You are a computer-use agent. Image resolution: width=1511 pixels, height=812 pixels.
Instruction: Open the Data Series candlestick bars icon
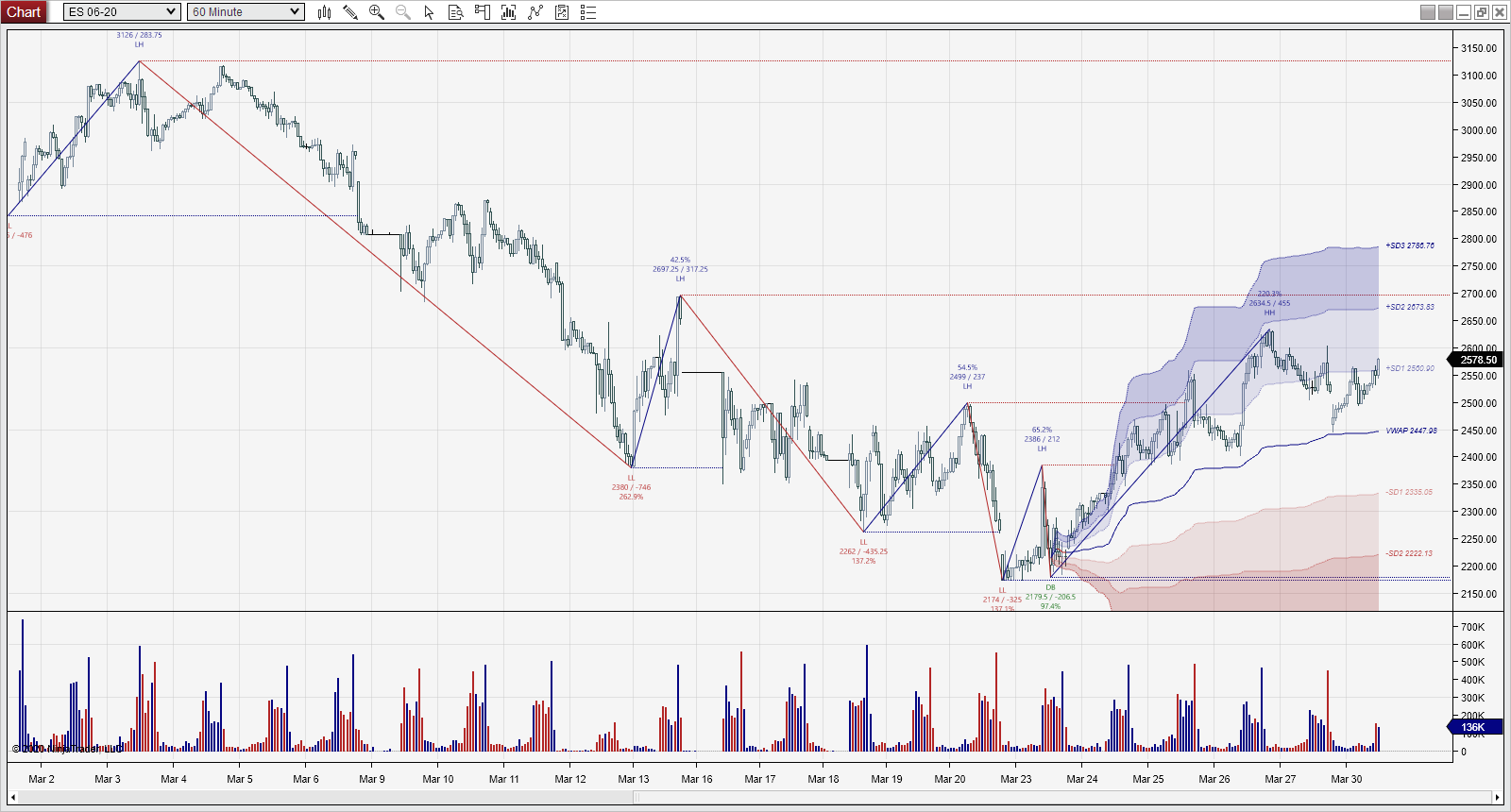tap(324, 12)
